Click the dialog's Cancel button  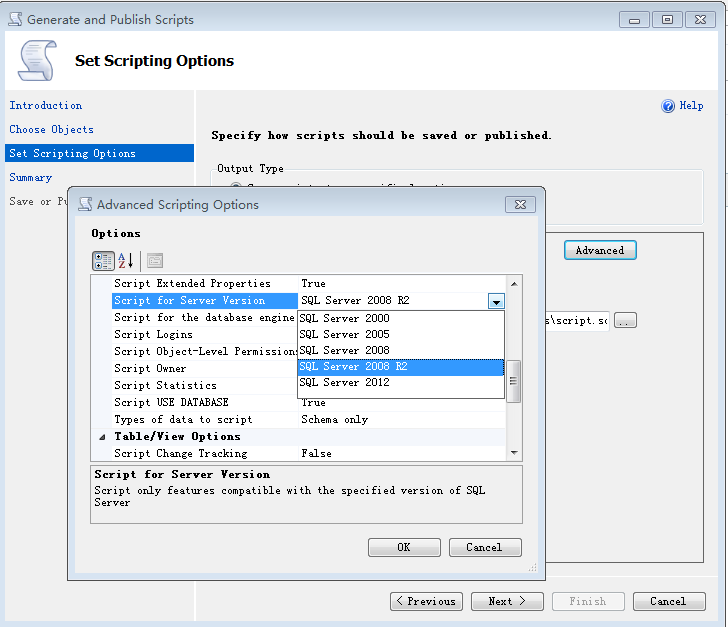(x=484, y=547)
